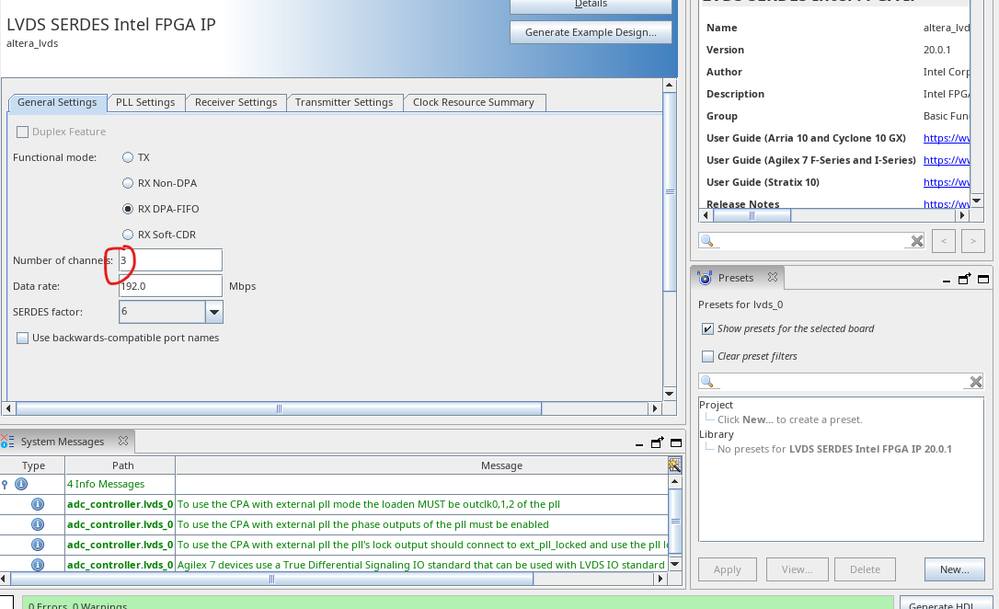Image resolution: width=999 pixels, height=609 pixels.
Task: Click settings panel horizontal scrollbar thumb
Action: pyautogui.click(x=279, y=408)
